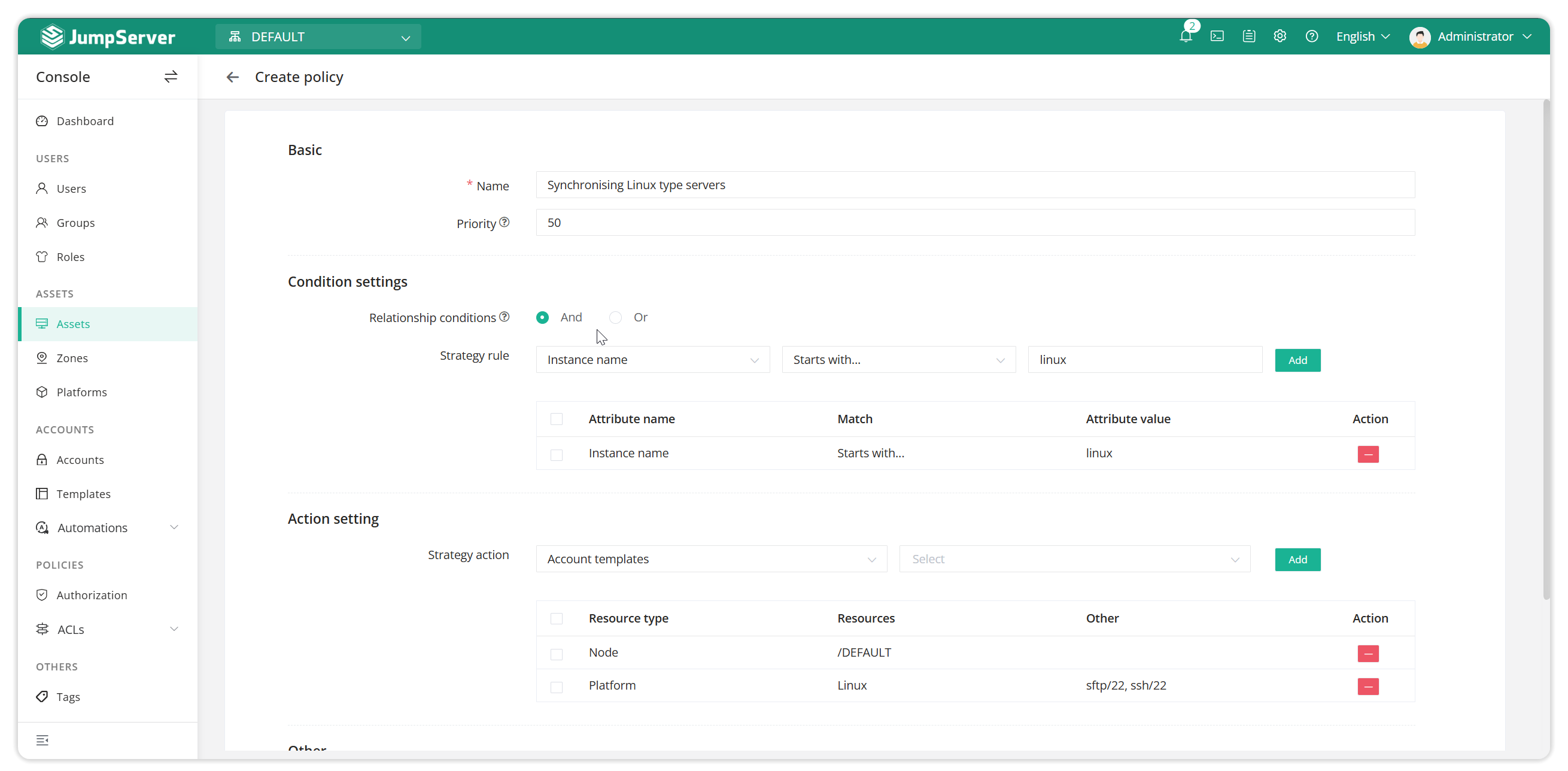1568x771 pixels.
Task: Expand the Automations menu
Action: [108, 527]
